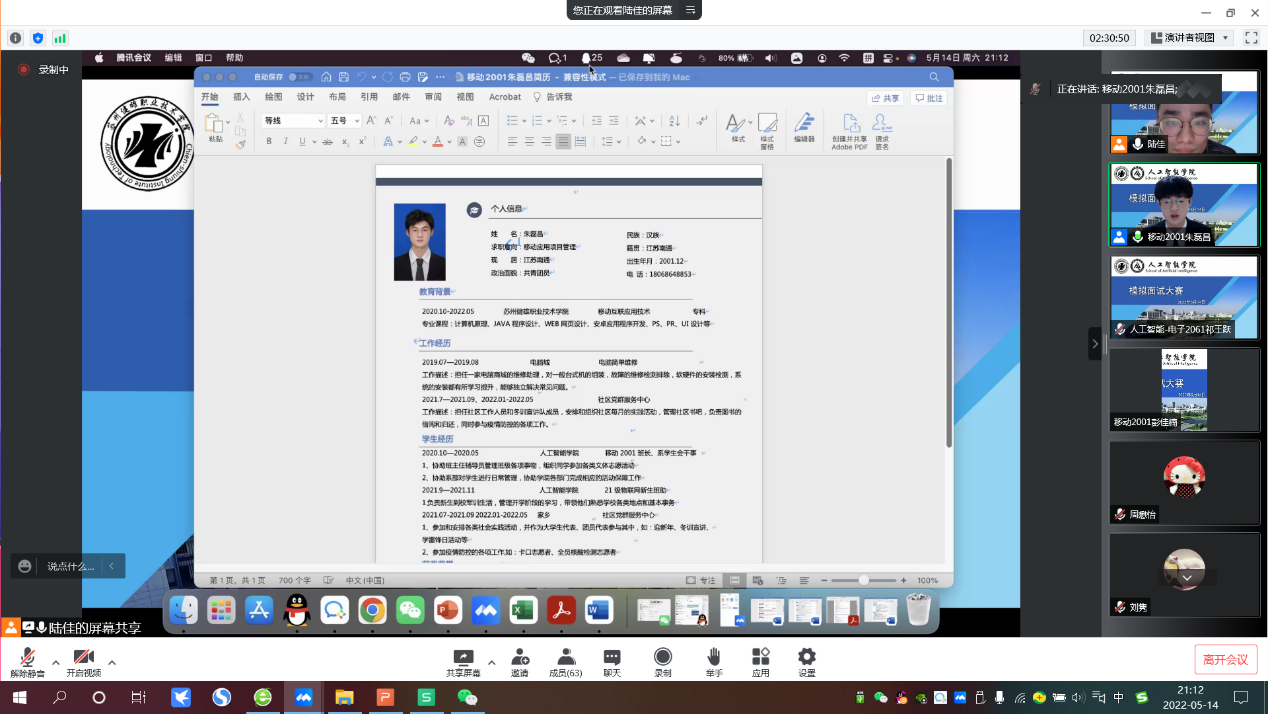Collapse the participant video sidebar
This screenshot has height=714, width=1268.
pyautogui.click(x=1094, y=343)
